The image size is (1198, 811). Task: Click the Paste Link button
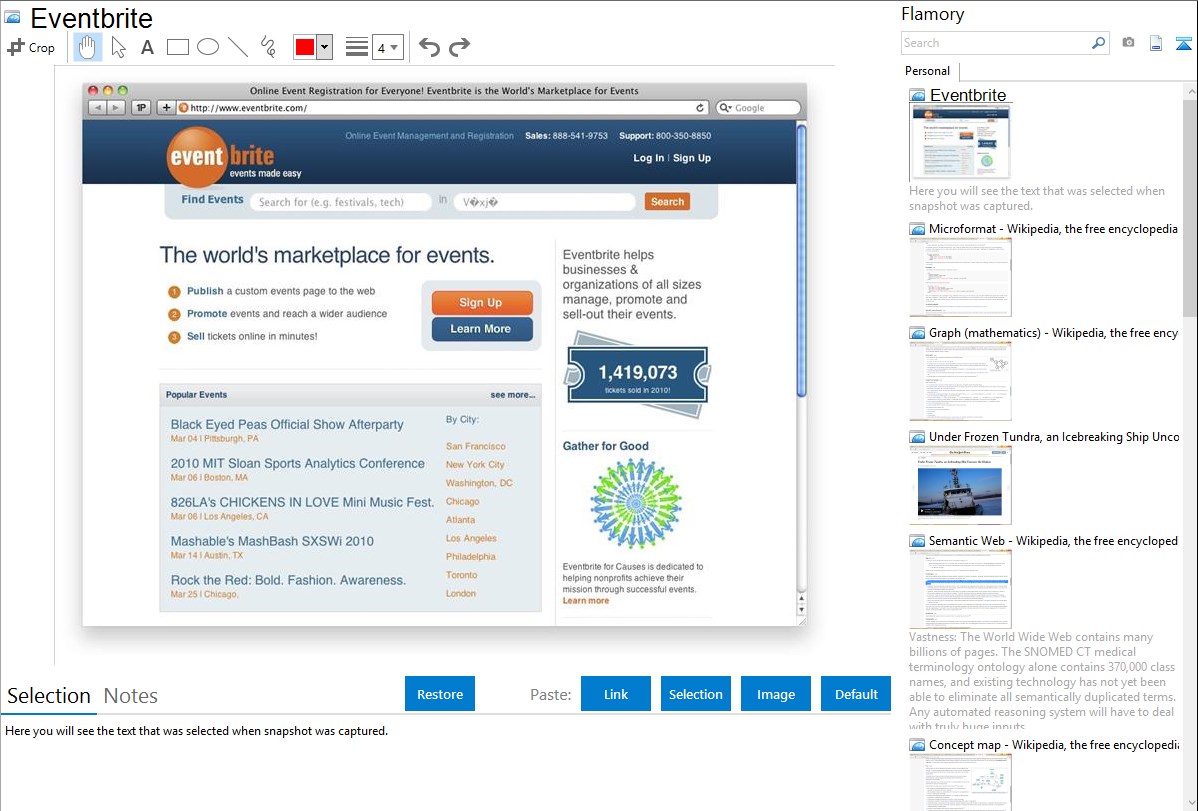click(x=616, y=694)
